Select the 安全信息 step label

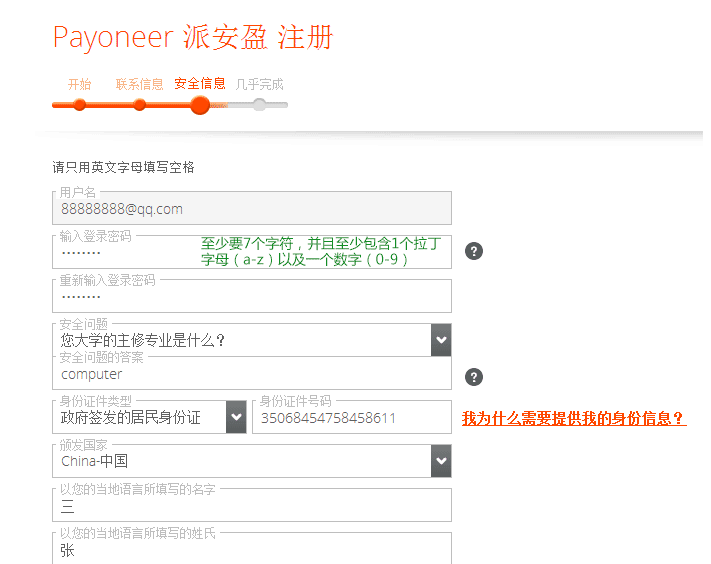click(x=200, y=83)
